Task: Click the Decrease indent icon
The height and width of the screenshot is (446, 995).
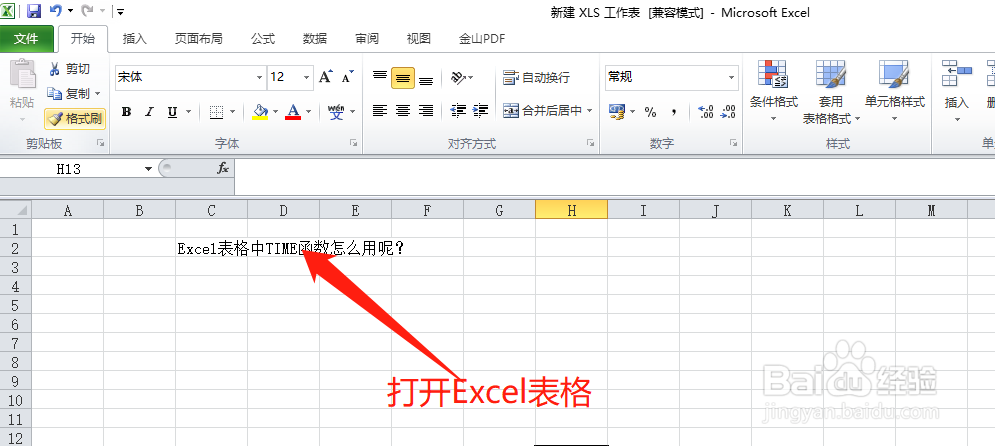Action: [458, 111]
